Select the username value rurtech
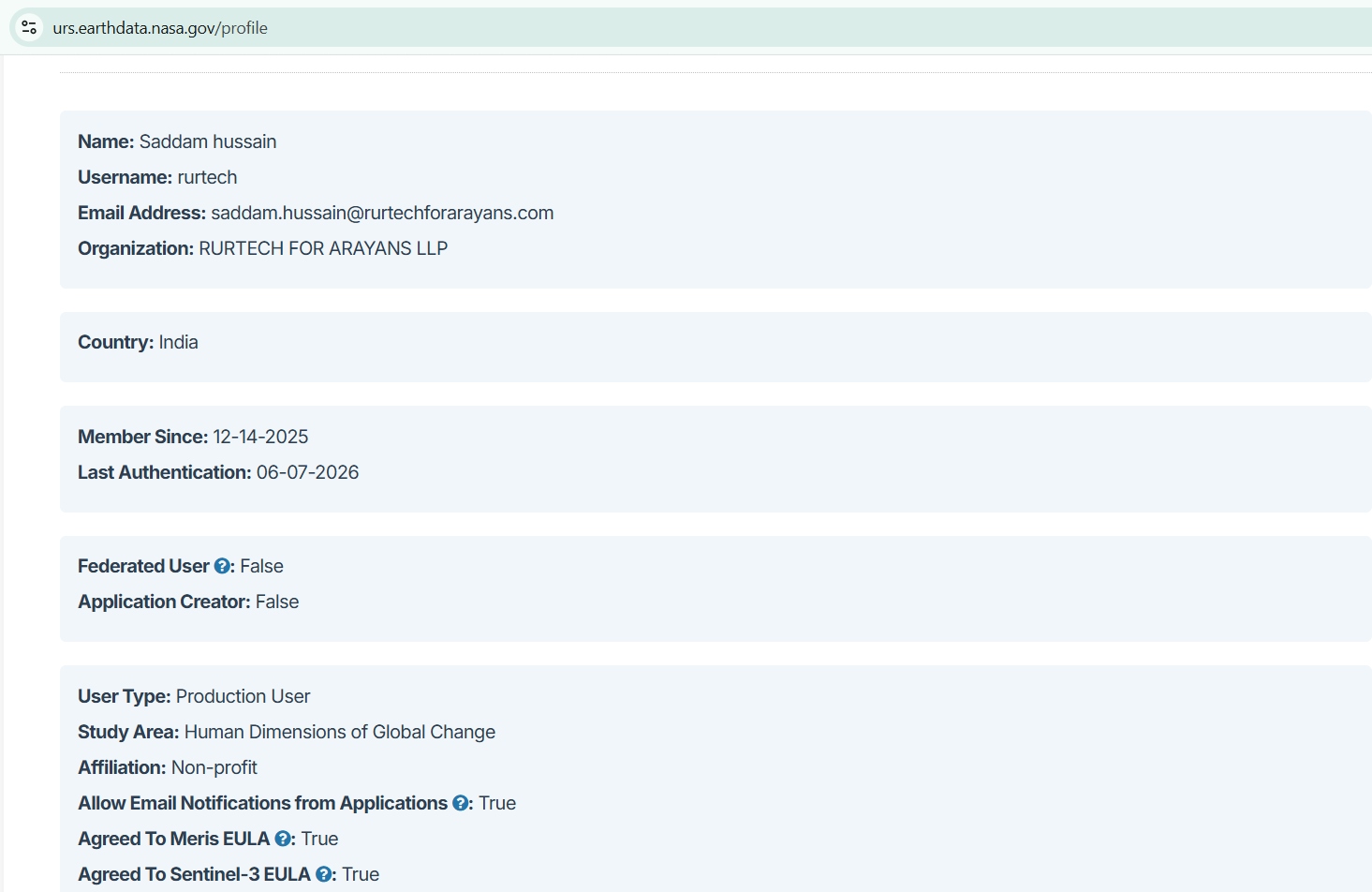Viewport: 1372px width, 892px height. [207, 177]
